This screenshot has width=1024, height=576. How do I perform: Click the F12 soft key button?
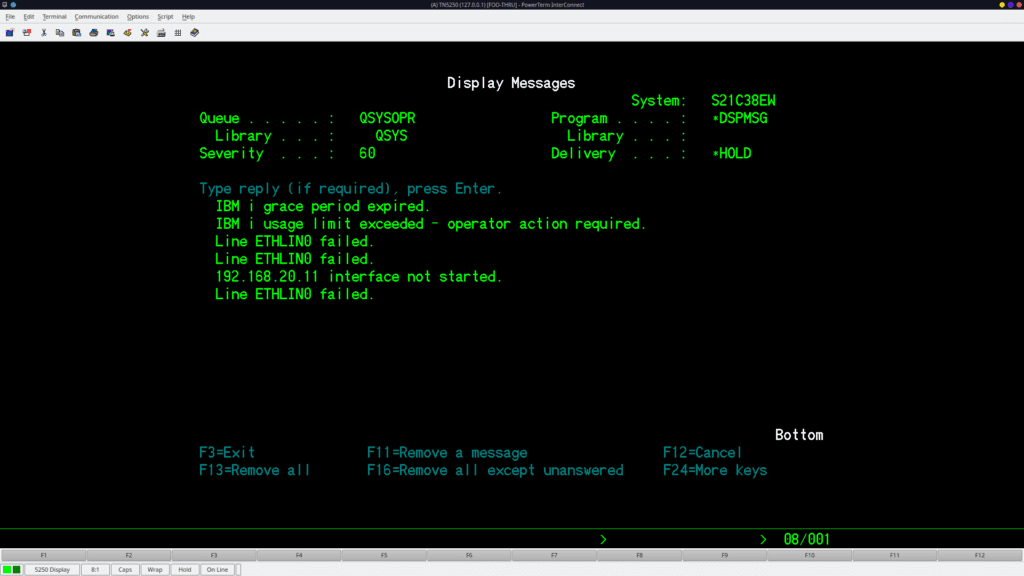(x=980, y=555)
